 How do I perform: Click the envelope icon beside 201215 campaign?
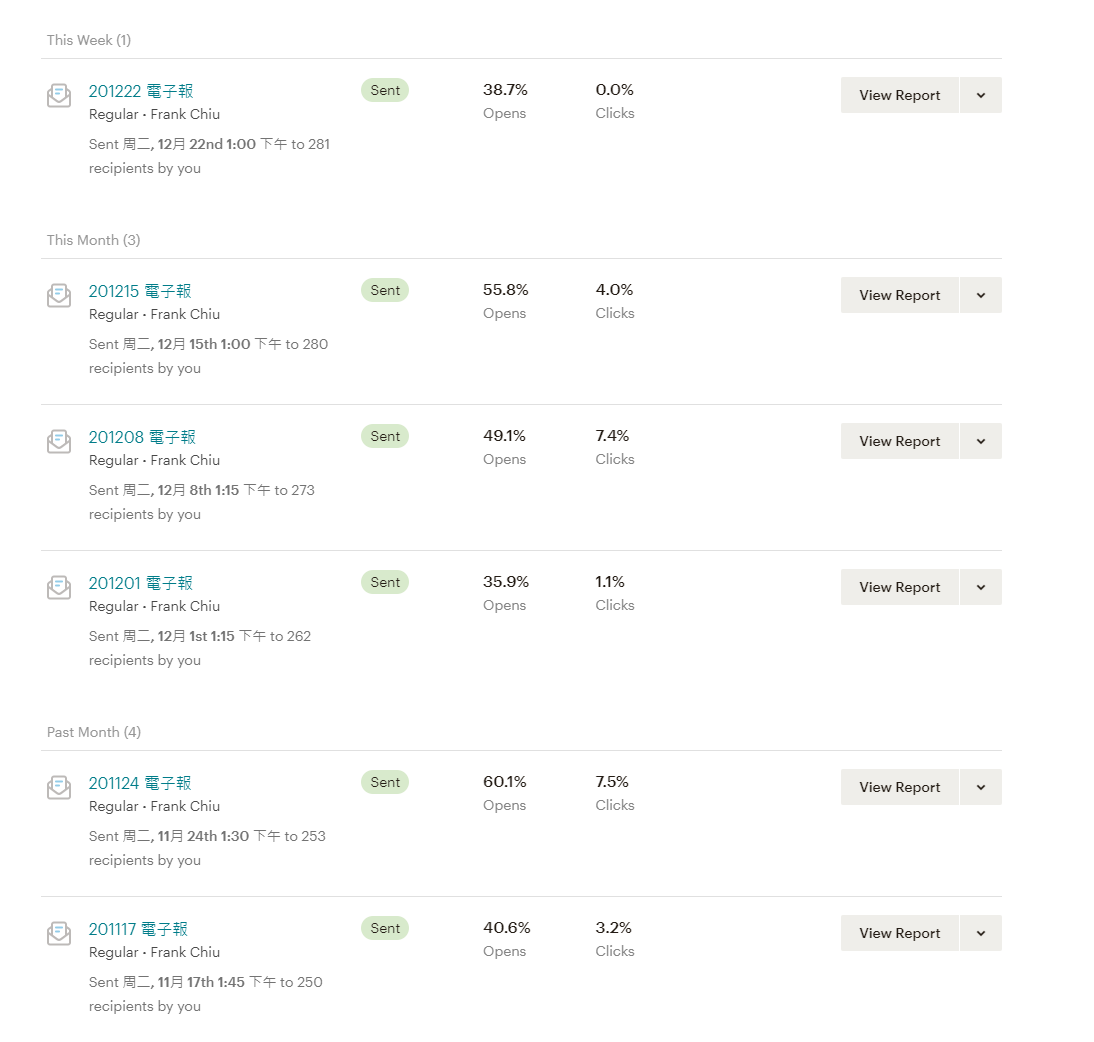(x=59, y=295)
